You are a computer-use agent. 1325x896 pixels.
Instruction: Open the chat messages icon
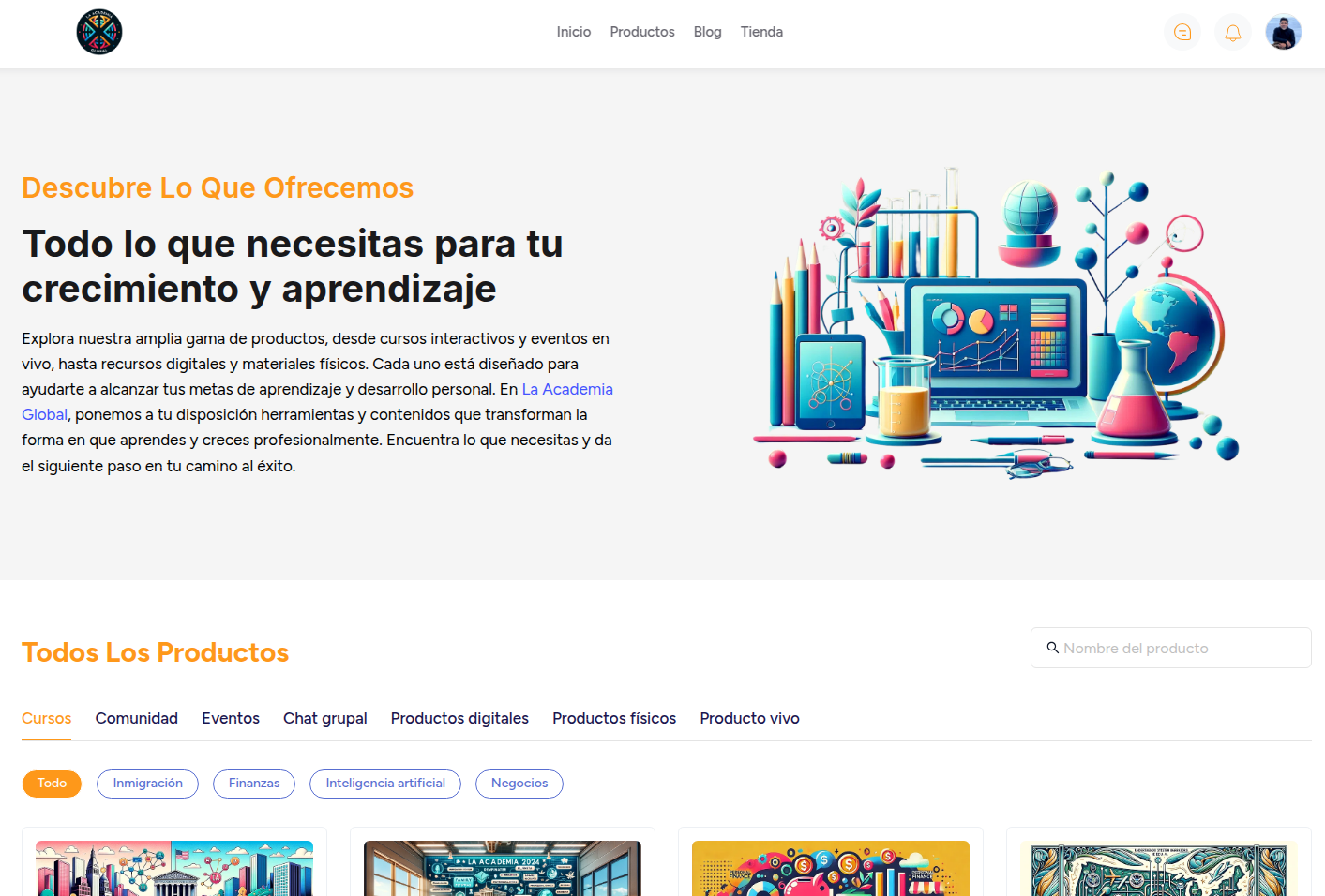pos(1182,32)
